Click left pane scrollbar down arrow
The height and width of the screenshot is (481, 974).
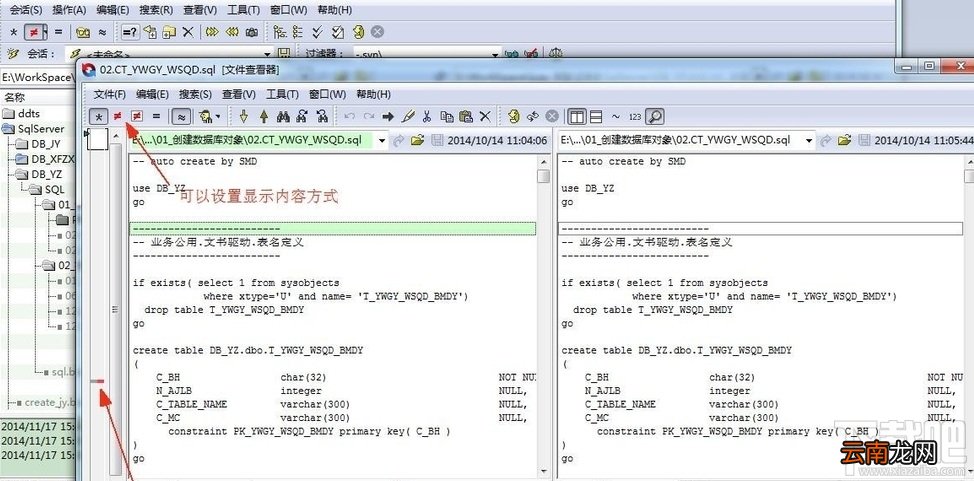click(544, 472)
